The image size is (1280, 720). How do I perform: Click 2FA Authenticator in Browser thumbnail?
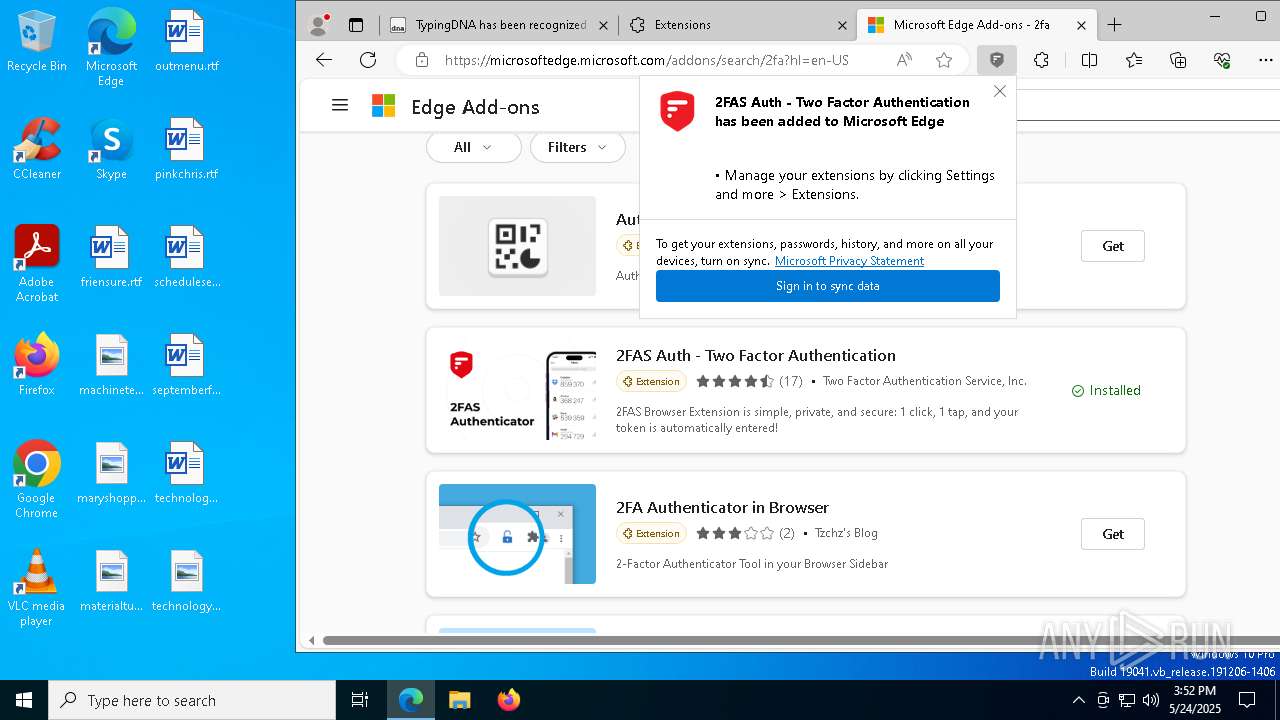(517, 534)
